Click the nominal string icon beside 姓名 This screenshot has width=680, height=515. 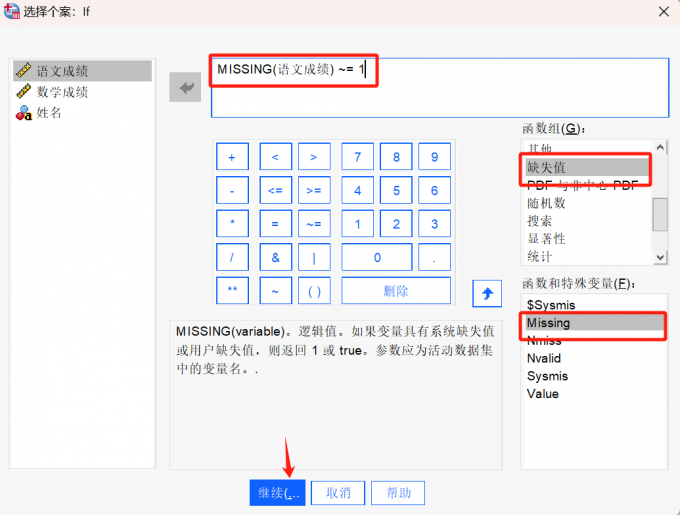click(24, 113)
